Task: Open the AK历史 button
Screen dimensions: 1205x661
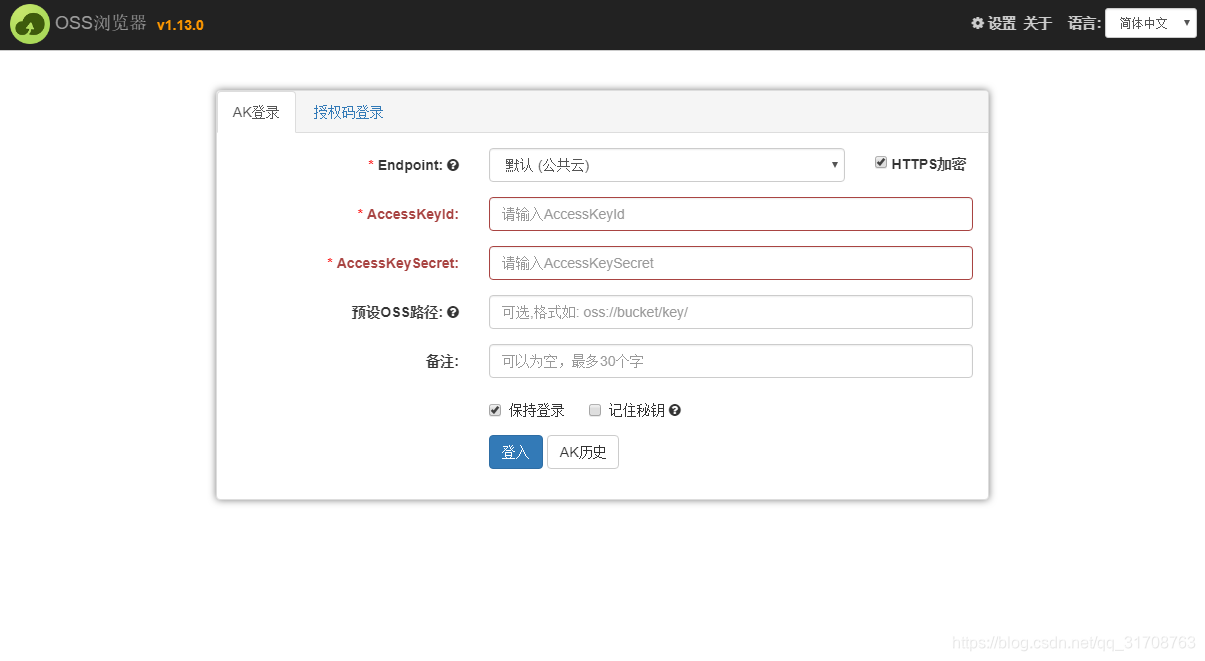Action: click(582, 452)
